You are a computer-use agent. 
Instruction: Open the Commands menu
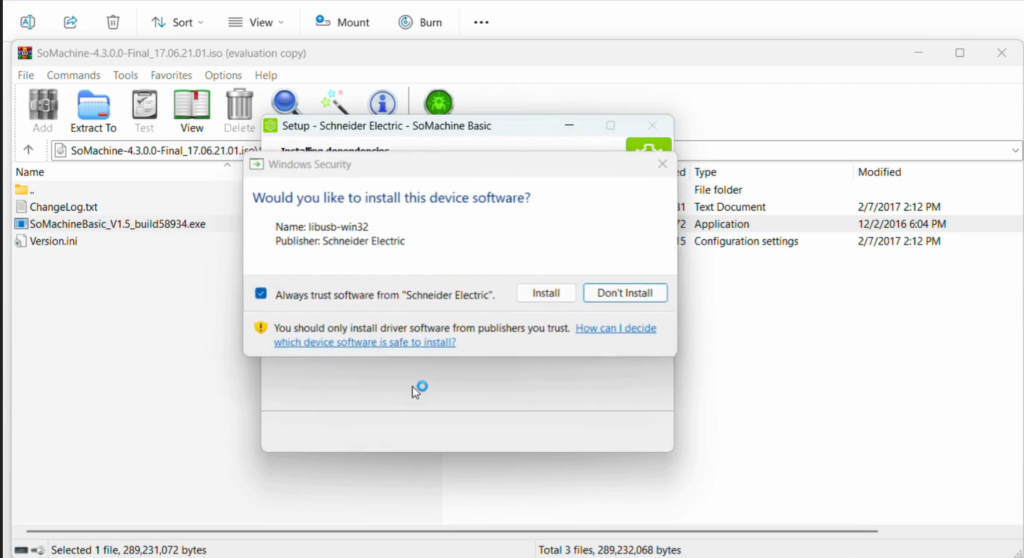(73, 75)
